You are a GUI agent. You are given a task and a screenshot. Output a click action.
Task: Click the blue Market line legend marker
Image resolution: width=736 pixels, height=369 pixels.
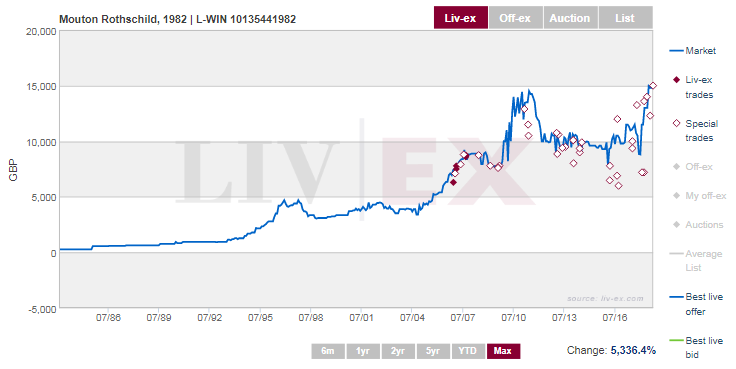pyautogui.click(x=676, y=51)
